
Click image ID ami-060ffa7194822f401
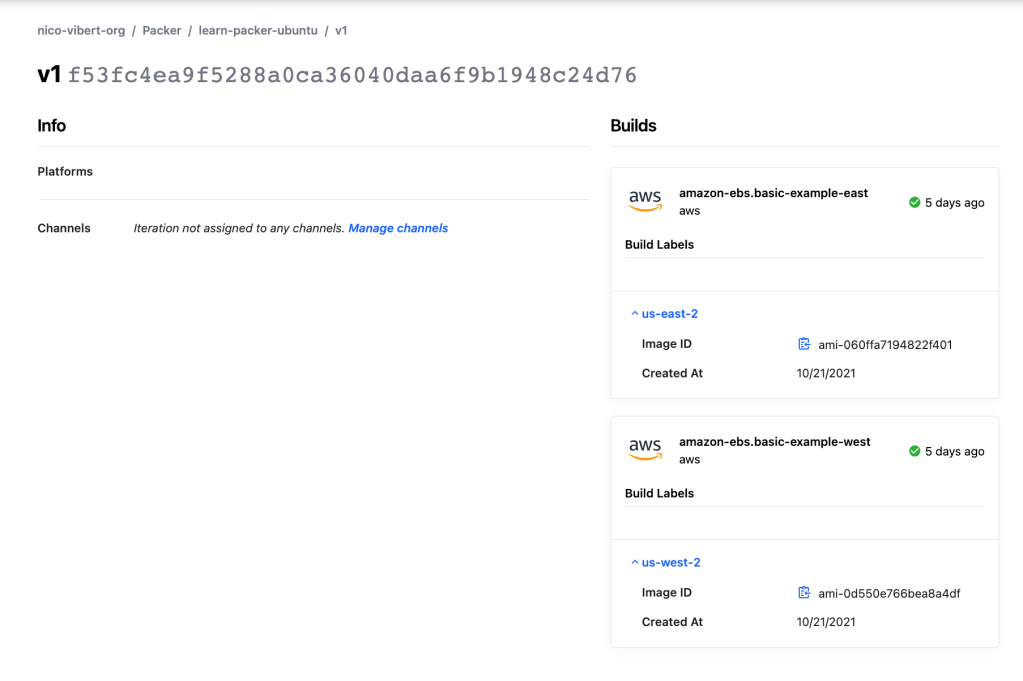885,345
